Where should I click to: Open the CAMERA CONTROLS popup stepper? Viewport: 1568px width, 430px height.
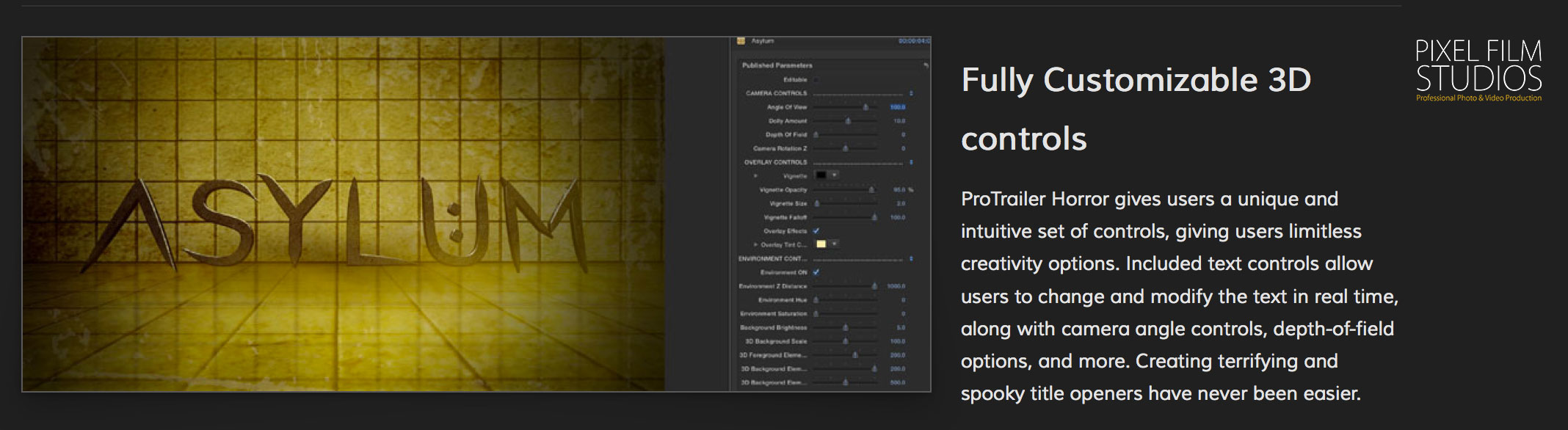(911, 93)
